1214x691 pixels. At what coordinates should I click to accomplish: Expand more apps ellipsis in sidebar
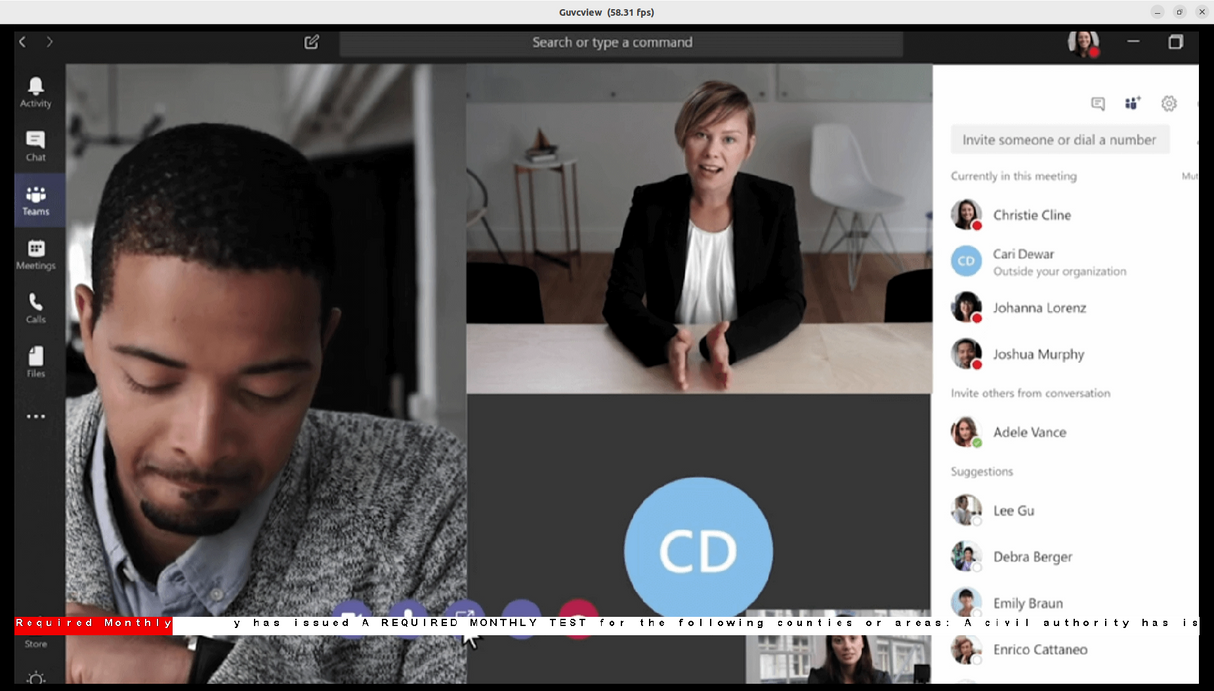[36, 416]
